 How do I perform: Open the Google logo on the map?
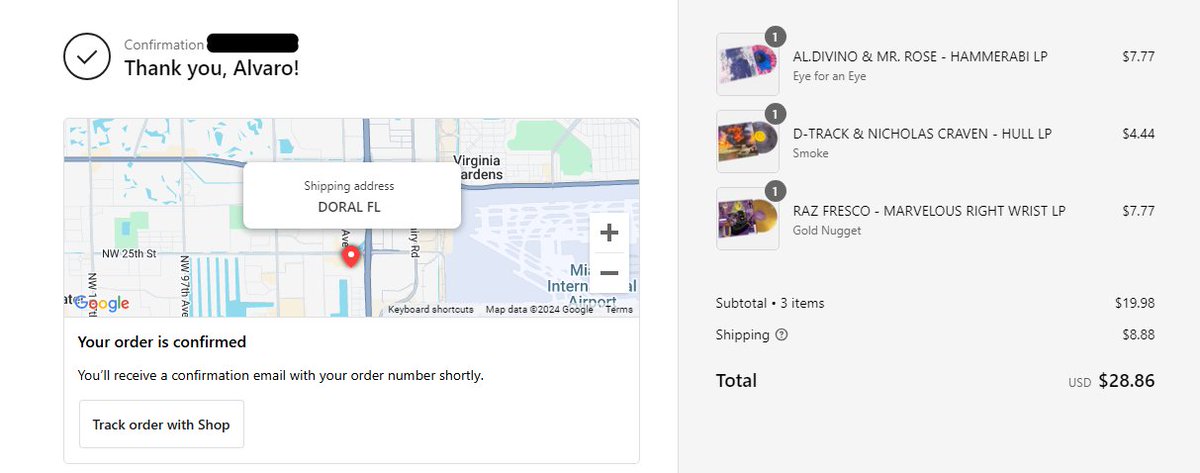tap(101, 304)
